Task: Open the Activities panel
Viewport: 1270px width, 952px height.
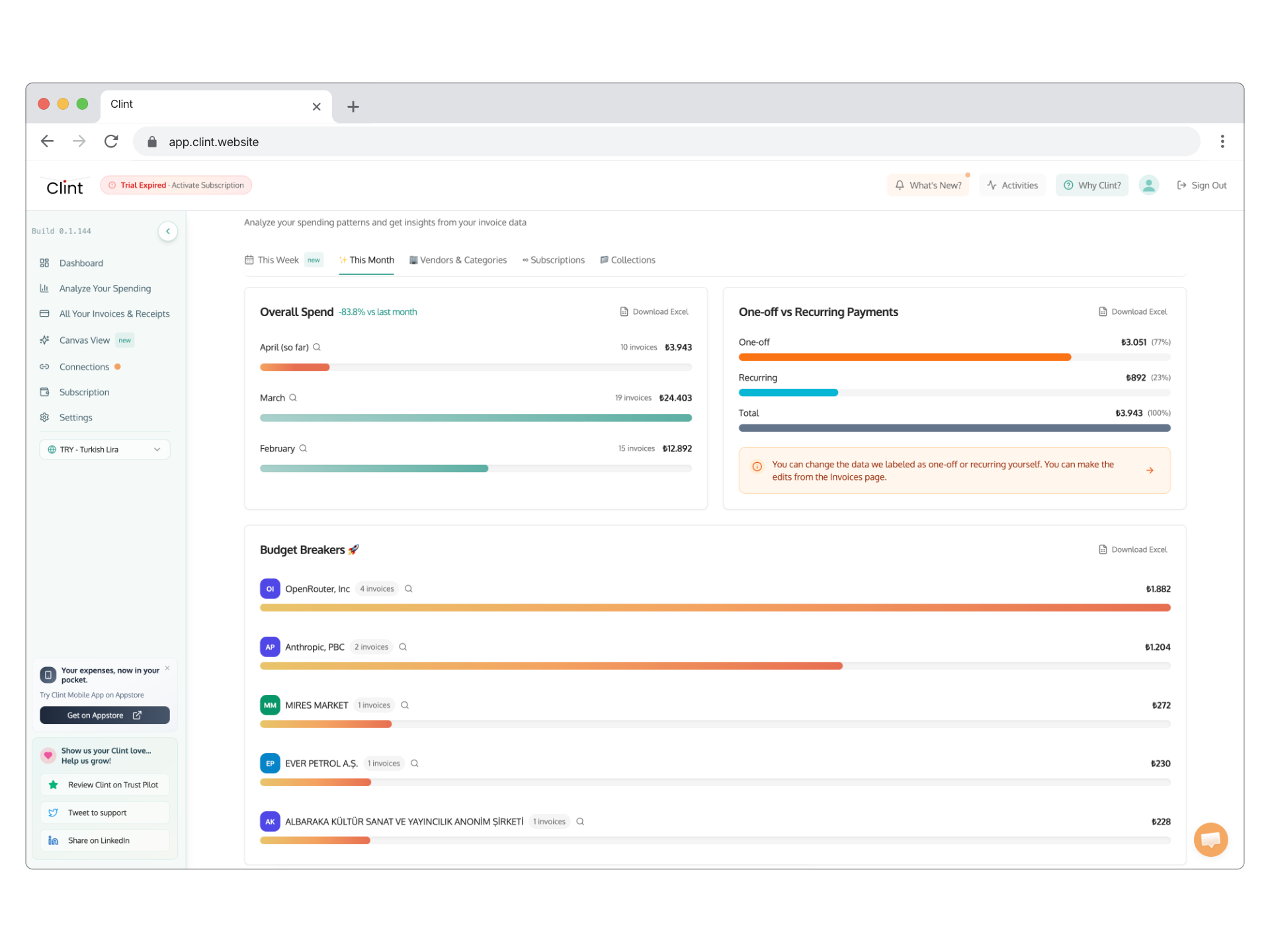Action: [1012, 185]
